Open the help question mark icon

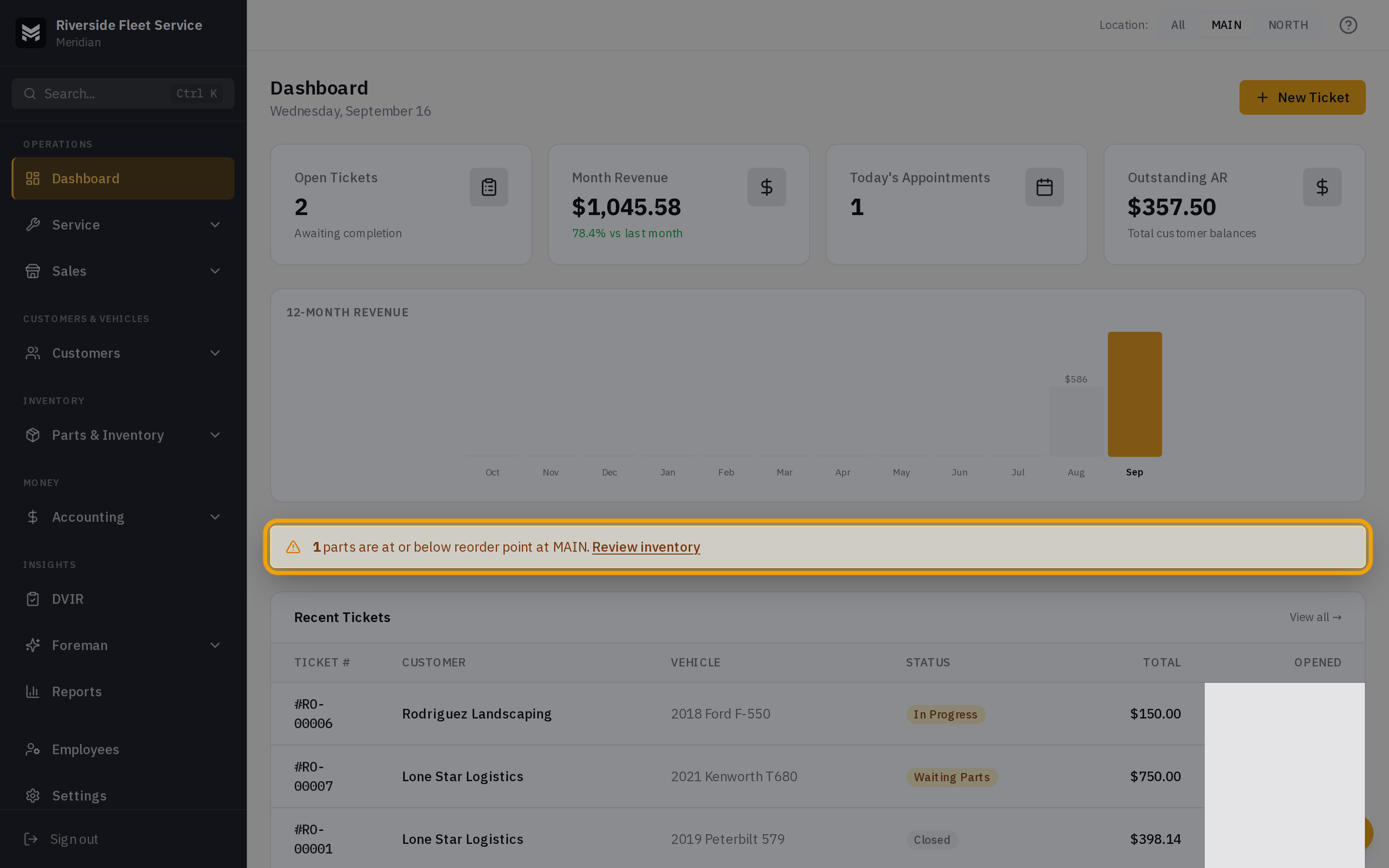(x=1348, y=25)
